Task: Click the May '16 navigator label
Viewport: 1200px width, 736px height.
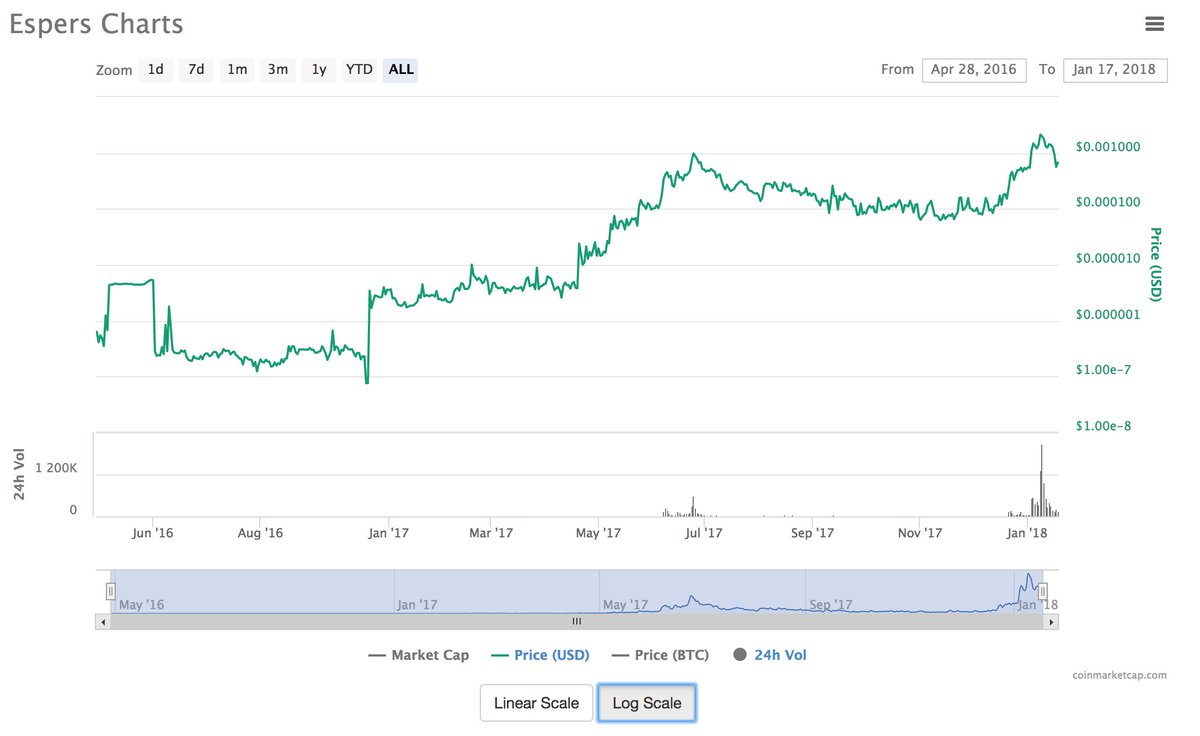Action: coord(142,605)
